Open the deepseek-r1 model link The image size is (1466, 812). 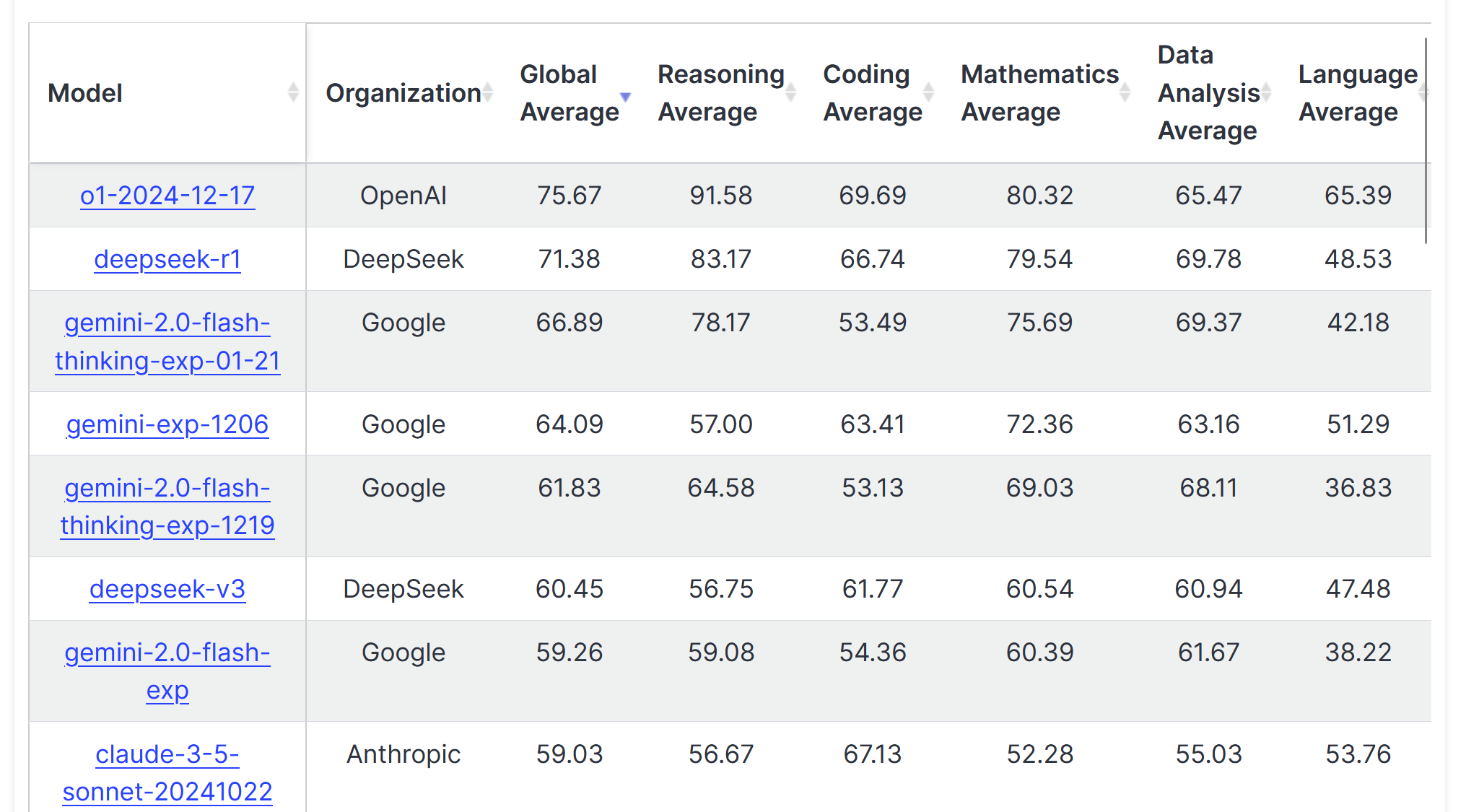pyautogui.click(x=167, y=259)
